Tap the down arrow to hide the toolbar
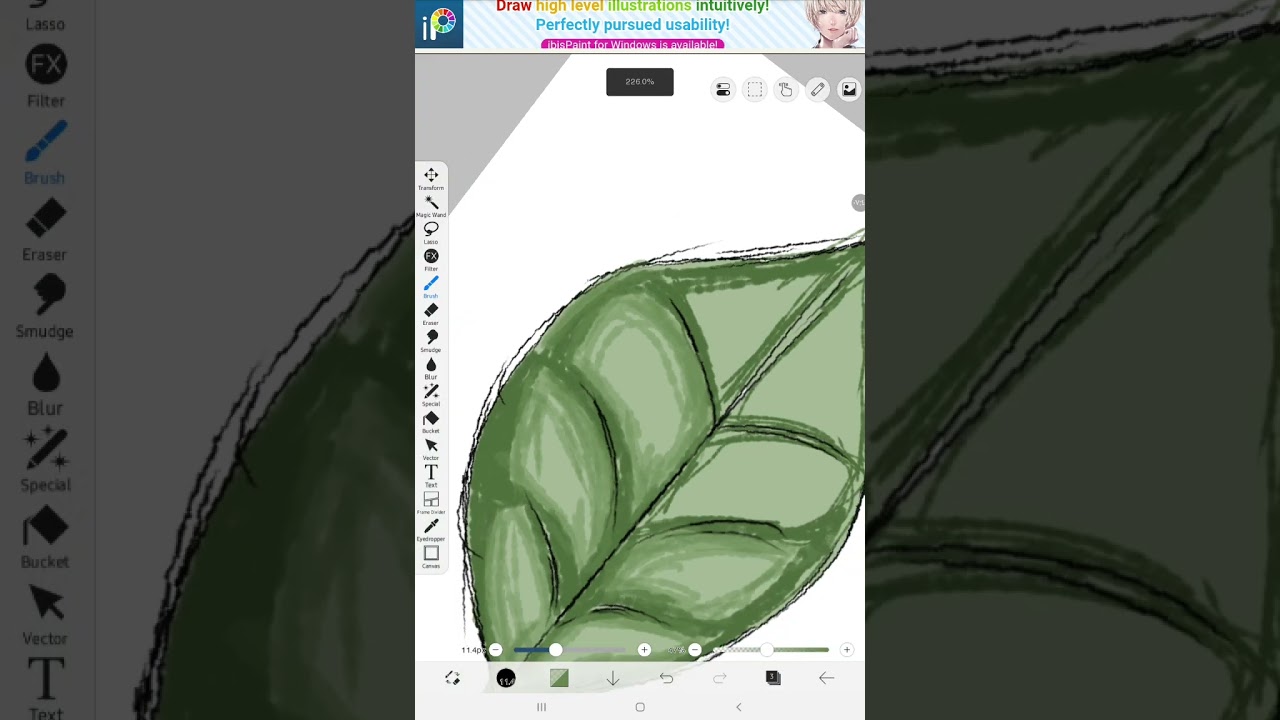1280x720 pixels. click(613, 678)
